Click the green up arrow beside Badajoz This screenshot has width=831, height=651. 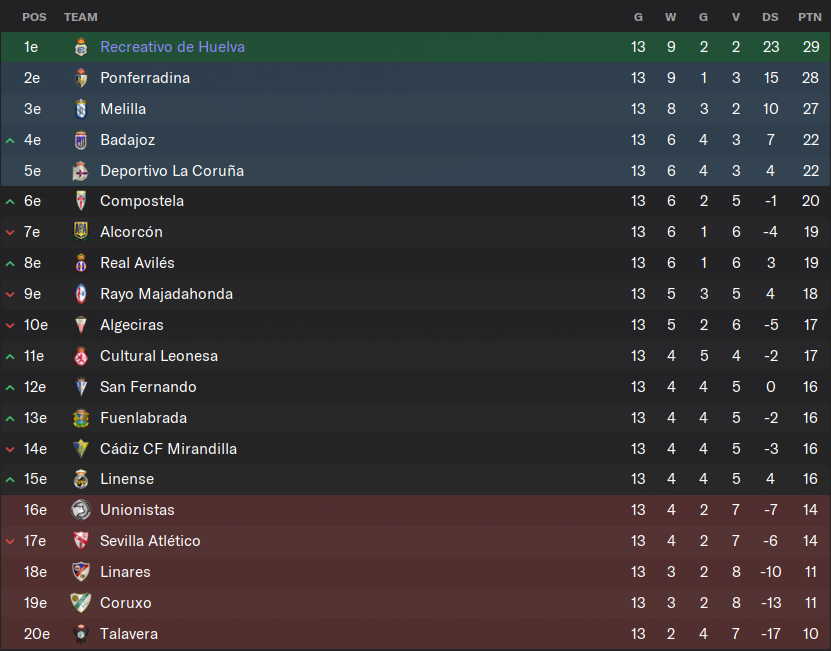10,140
